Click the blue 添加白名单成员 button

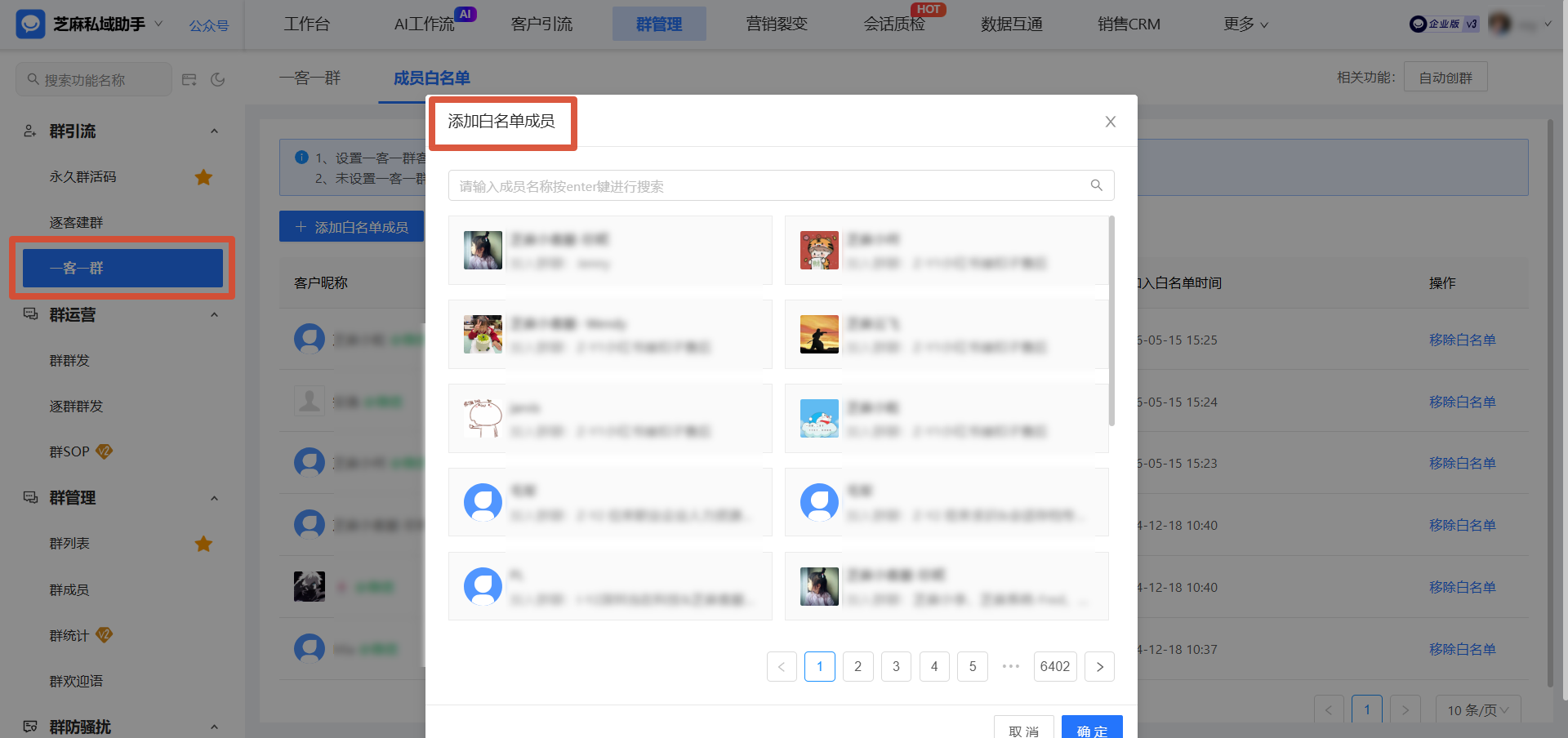(351, 227)
